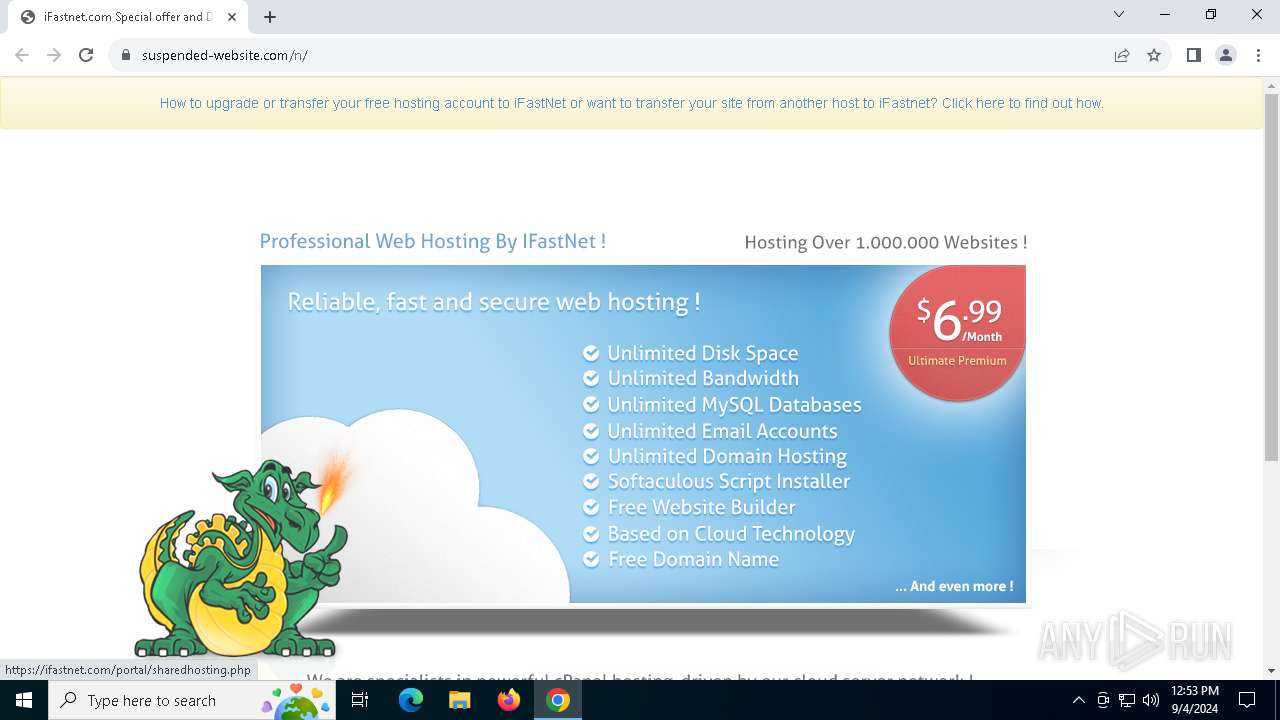
Task: Click the green dragon mascot
Action: click(x=240, y=557)
